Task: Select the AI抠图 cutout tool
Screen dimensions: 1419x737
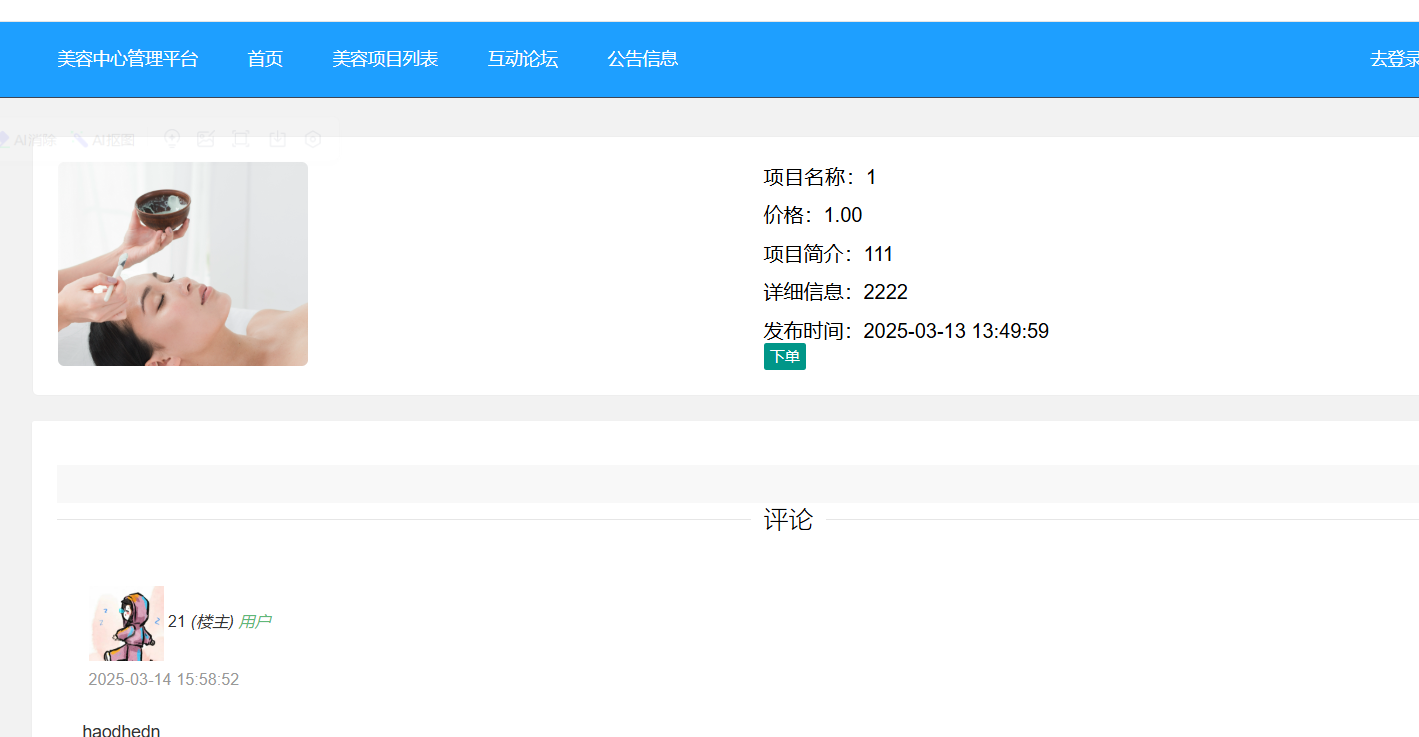Action: (x=104, y=140)
